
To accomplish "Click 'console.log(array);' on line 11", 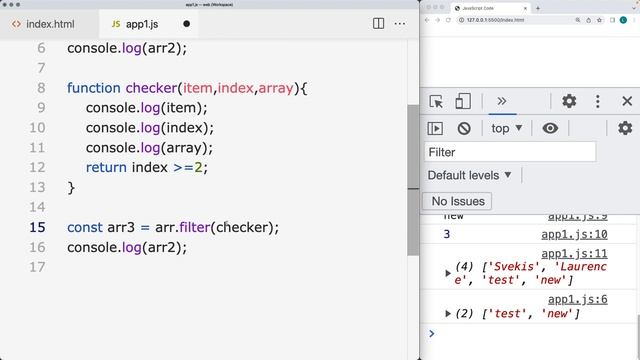I will pos(149,148).
